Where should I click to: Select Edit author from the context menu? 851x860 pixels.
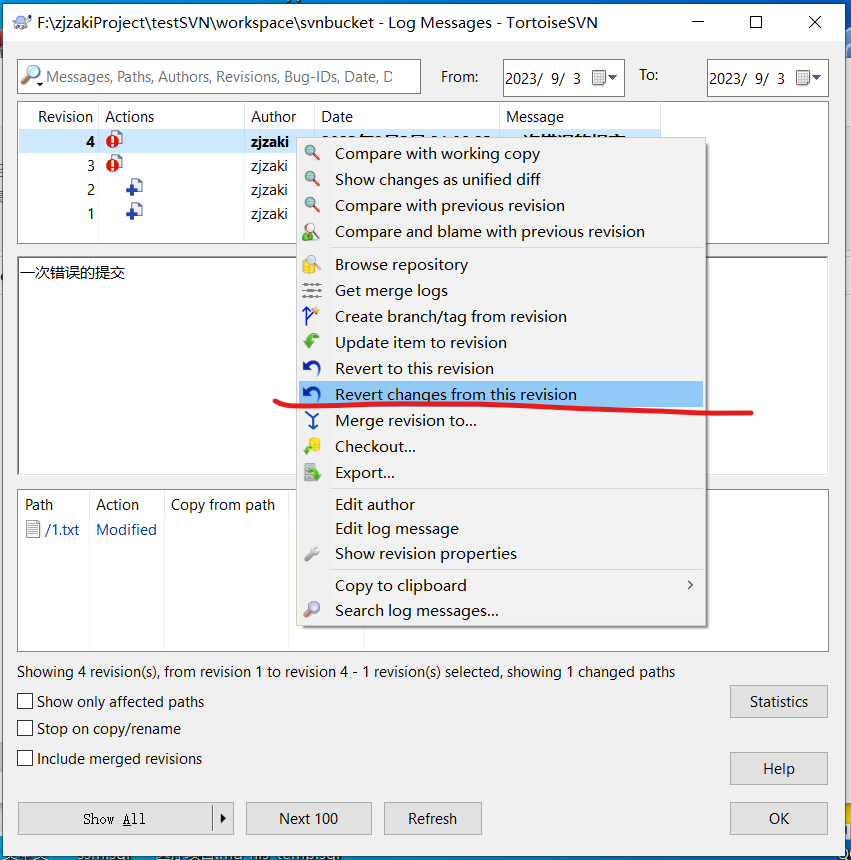[501, 505]
